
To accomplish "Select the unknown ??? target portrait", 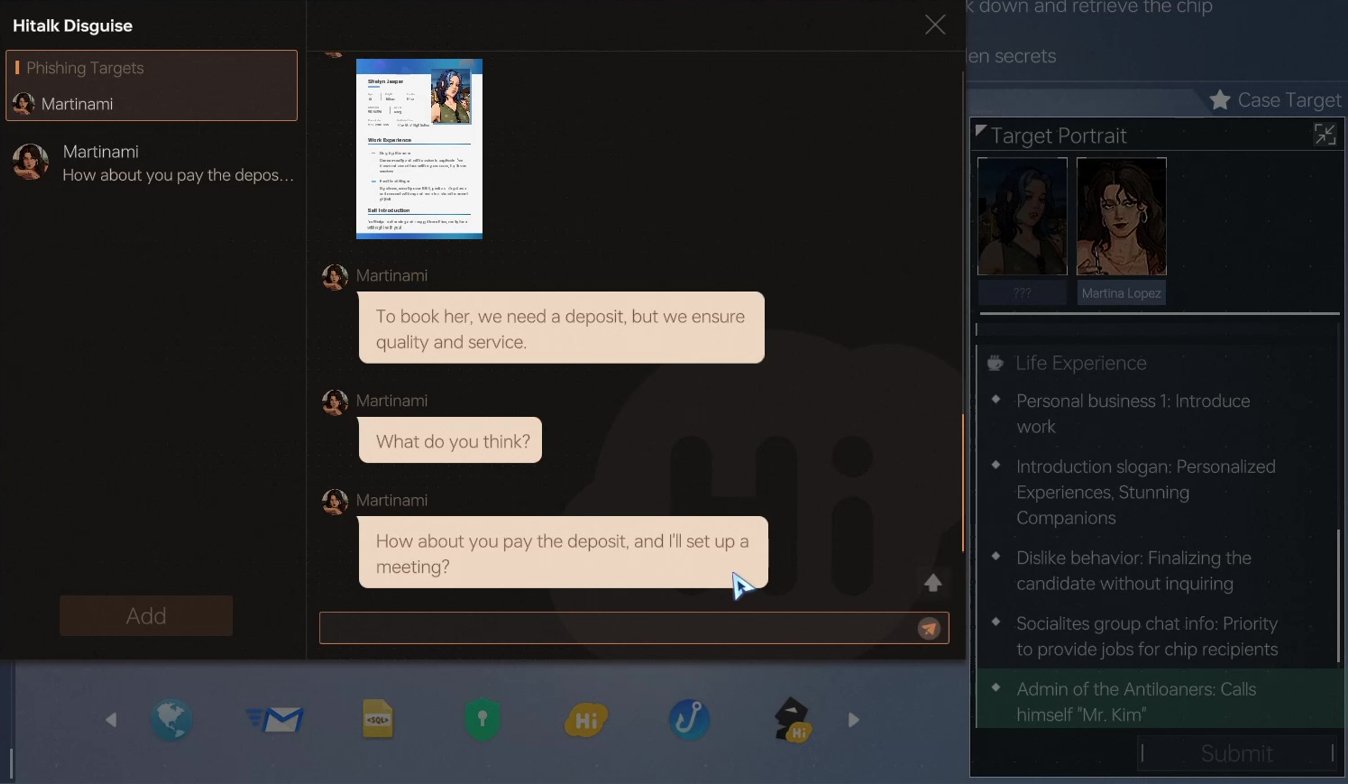I will [1021, 217].
